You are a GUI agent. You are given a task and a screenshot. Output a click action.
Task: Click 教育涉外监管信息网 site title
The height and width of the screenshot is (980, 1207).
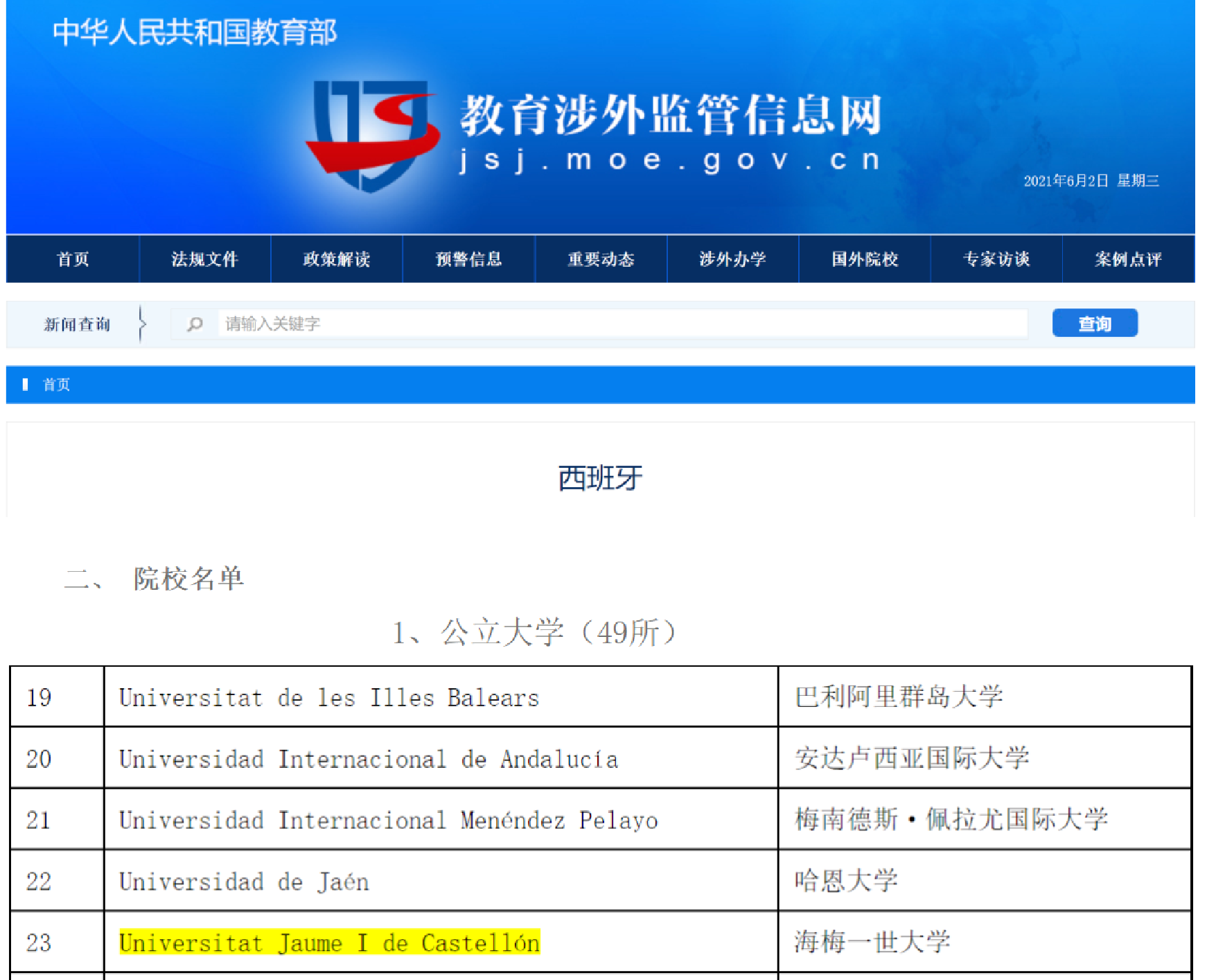[671, 114]
